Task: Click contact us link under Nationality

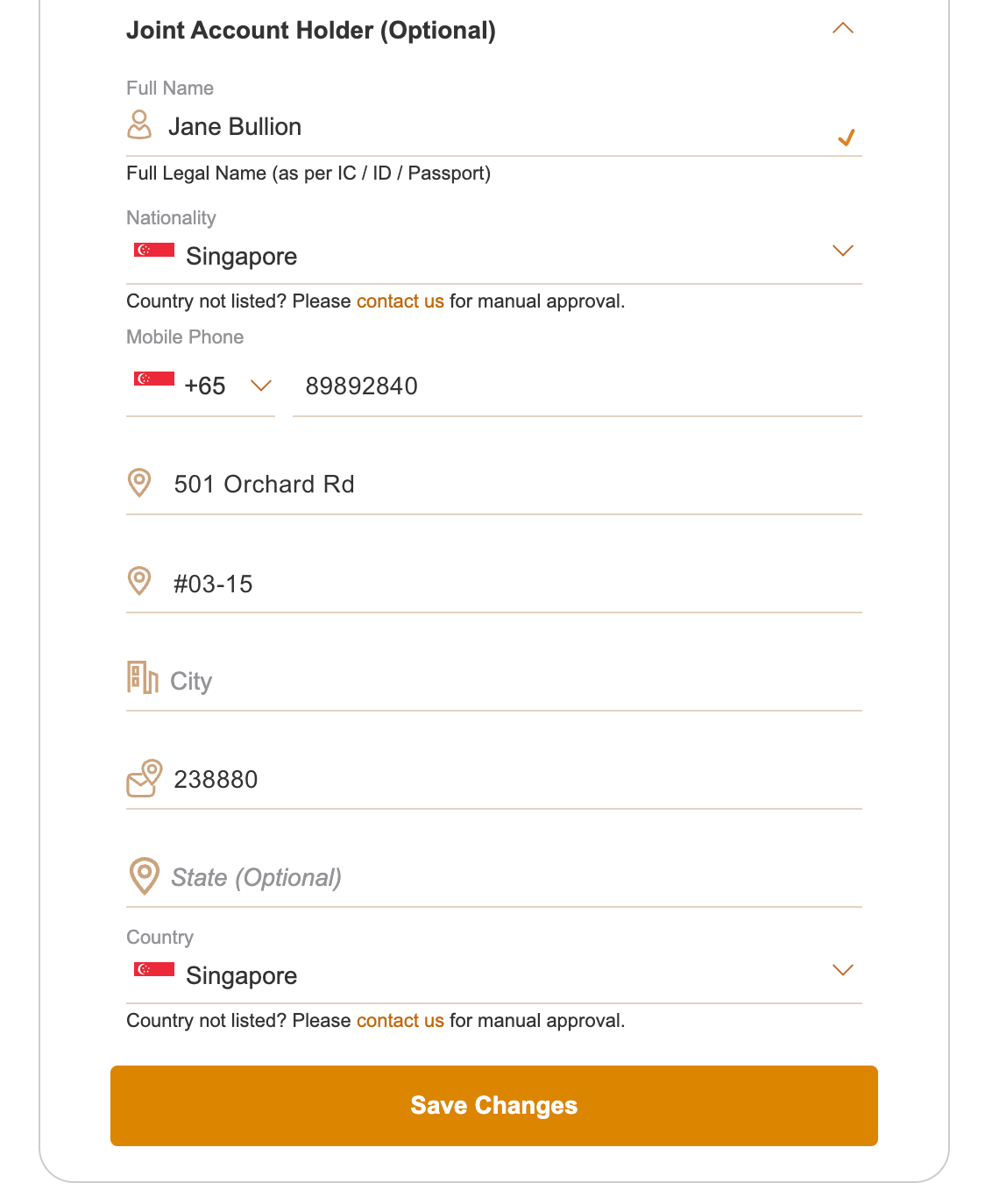Action: [400, 301]
